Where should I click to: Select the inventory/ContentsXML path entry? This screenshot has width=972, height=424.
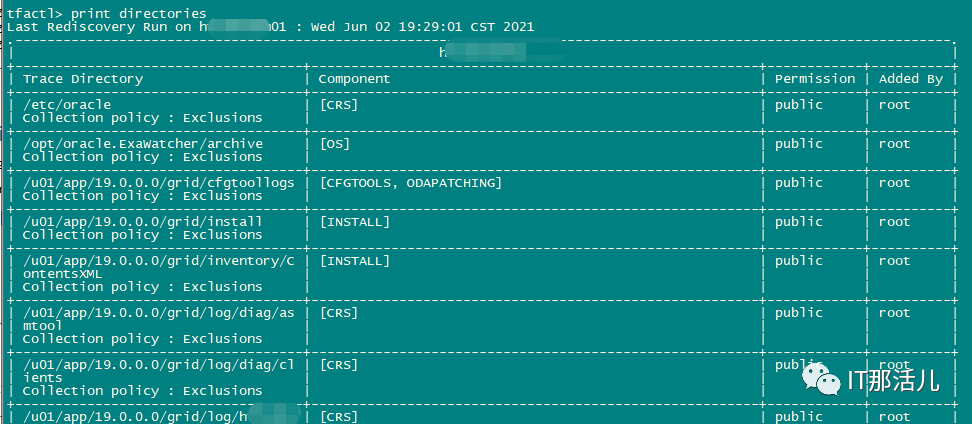click(x=158, y=267)
